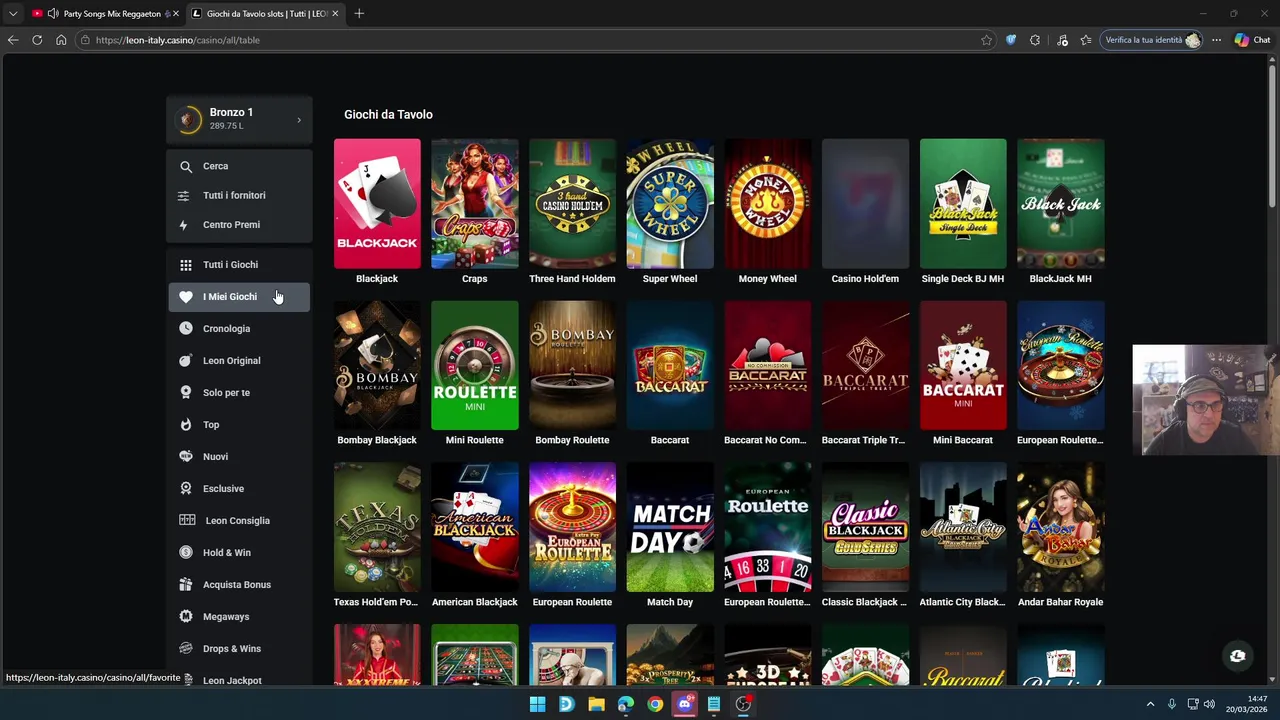Open the taskbar volume control
This screenshot has height=720, width=1280.
point(1209,704)
